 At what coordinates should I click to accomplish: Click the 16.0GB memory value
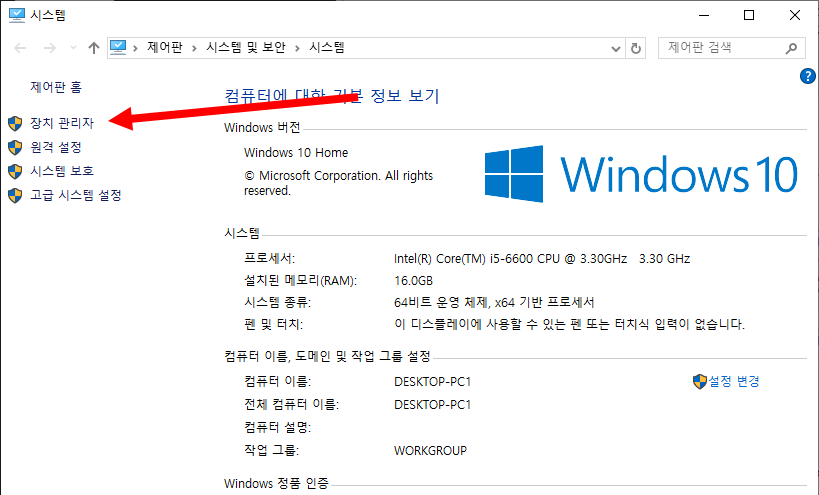[x=413, y=280]
